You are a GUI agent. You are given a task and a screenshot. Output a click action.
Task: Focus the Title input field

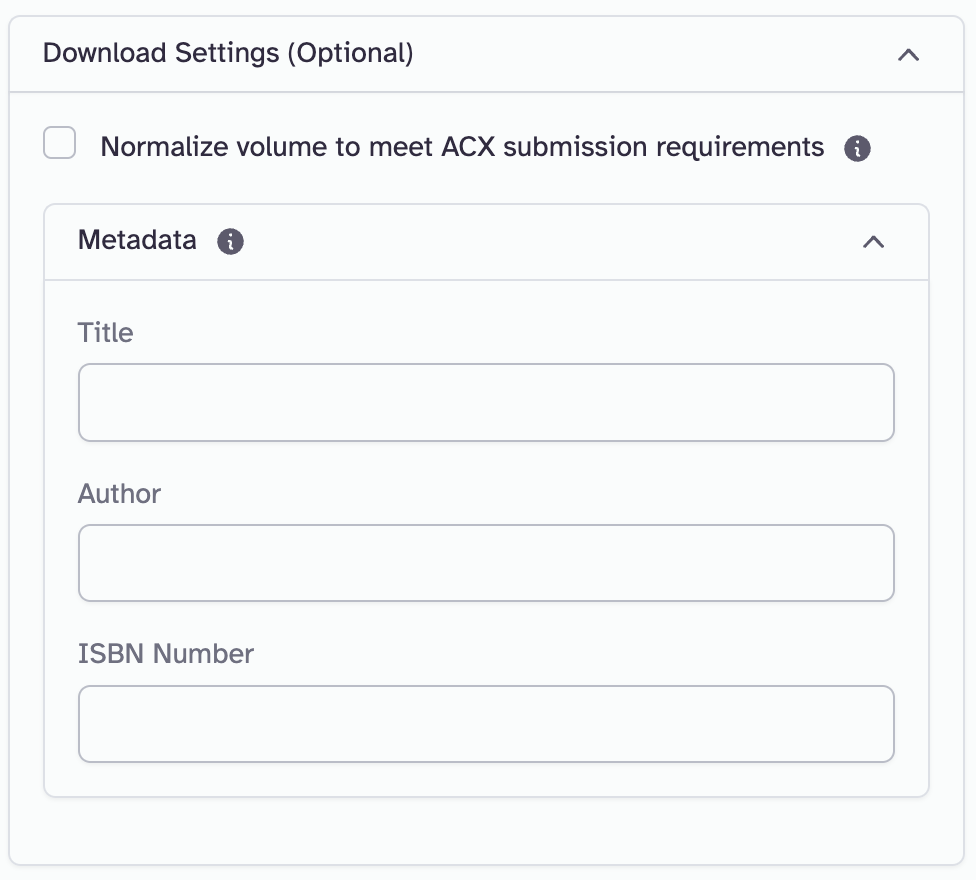tap(486, 402)
